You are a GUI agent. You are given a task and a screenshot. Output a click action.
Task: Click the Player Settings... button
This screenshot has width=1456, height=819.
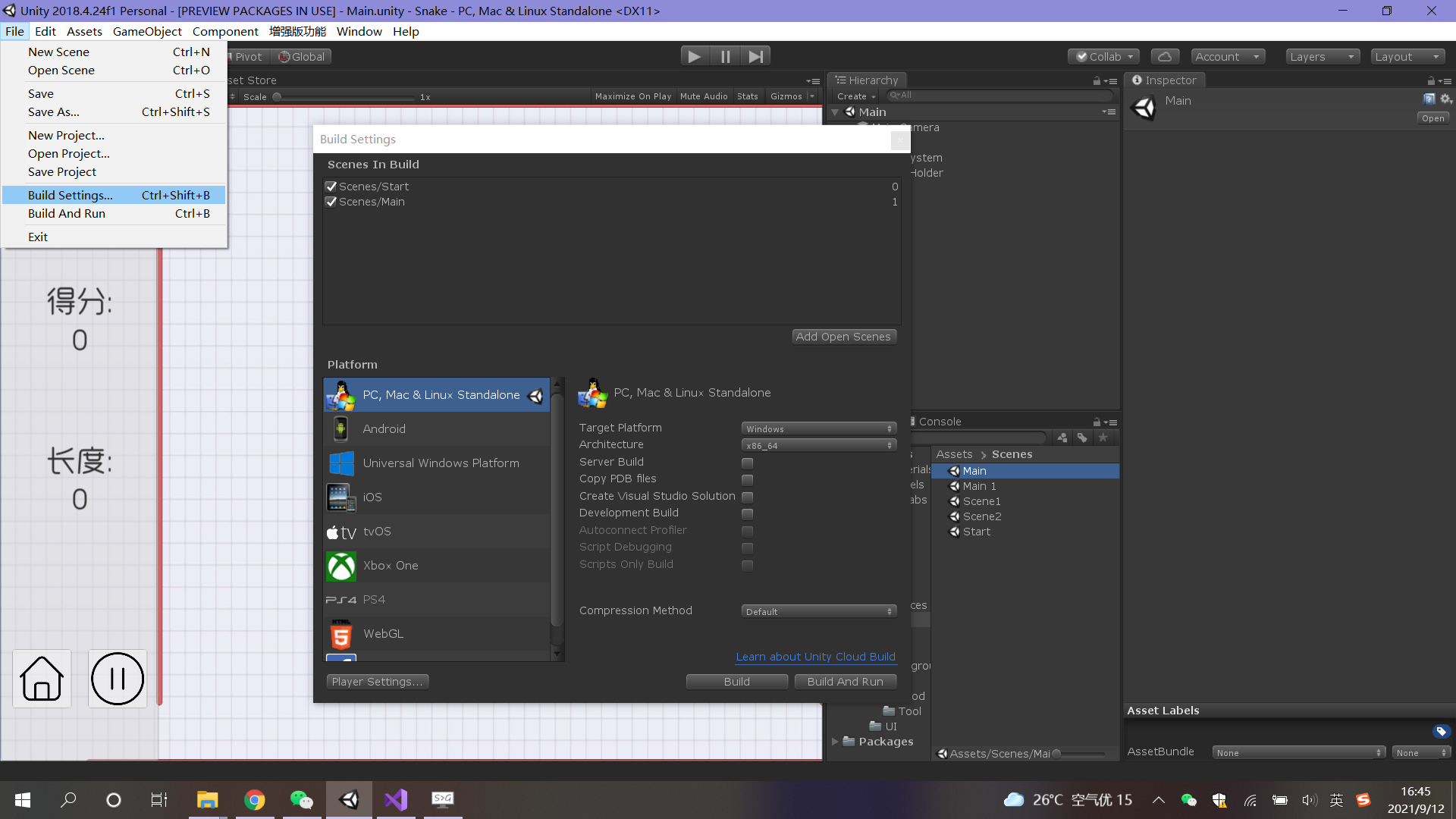[378, 682]
